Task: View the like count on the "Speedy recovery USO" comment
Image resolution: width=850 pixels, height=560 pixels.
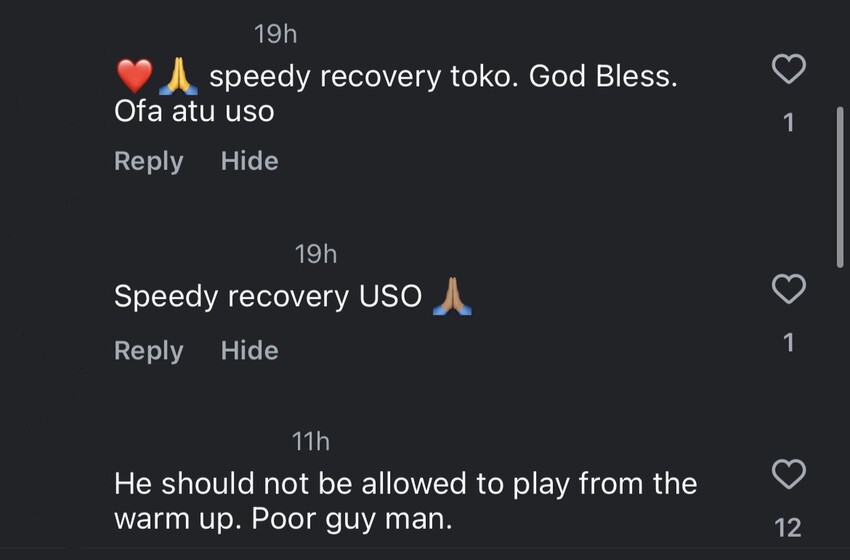Action: [x=789, y=343]
